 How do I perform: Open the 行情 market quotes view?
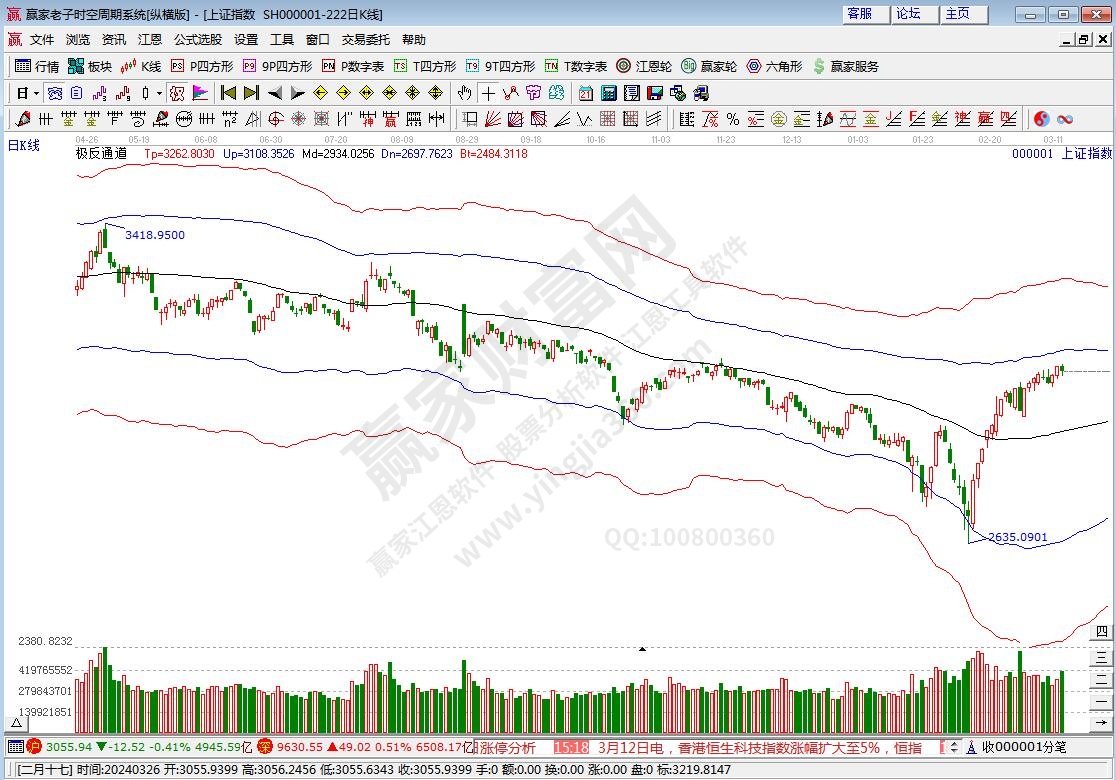(37, 66)
